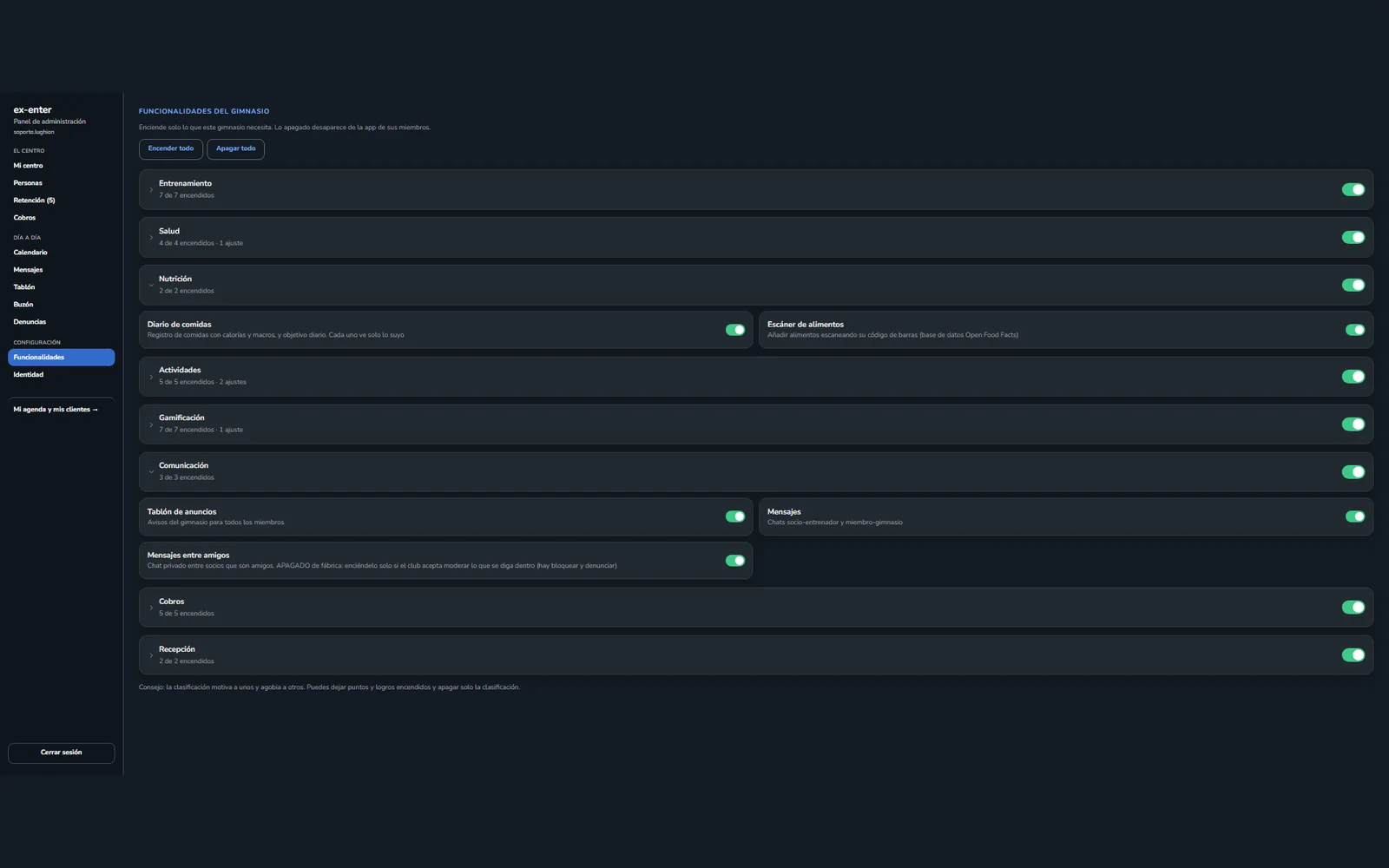Expand the Recepción section chevron
The image size is (1389, 868).
coord(151,655)
